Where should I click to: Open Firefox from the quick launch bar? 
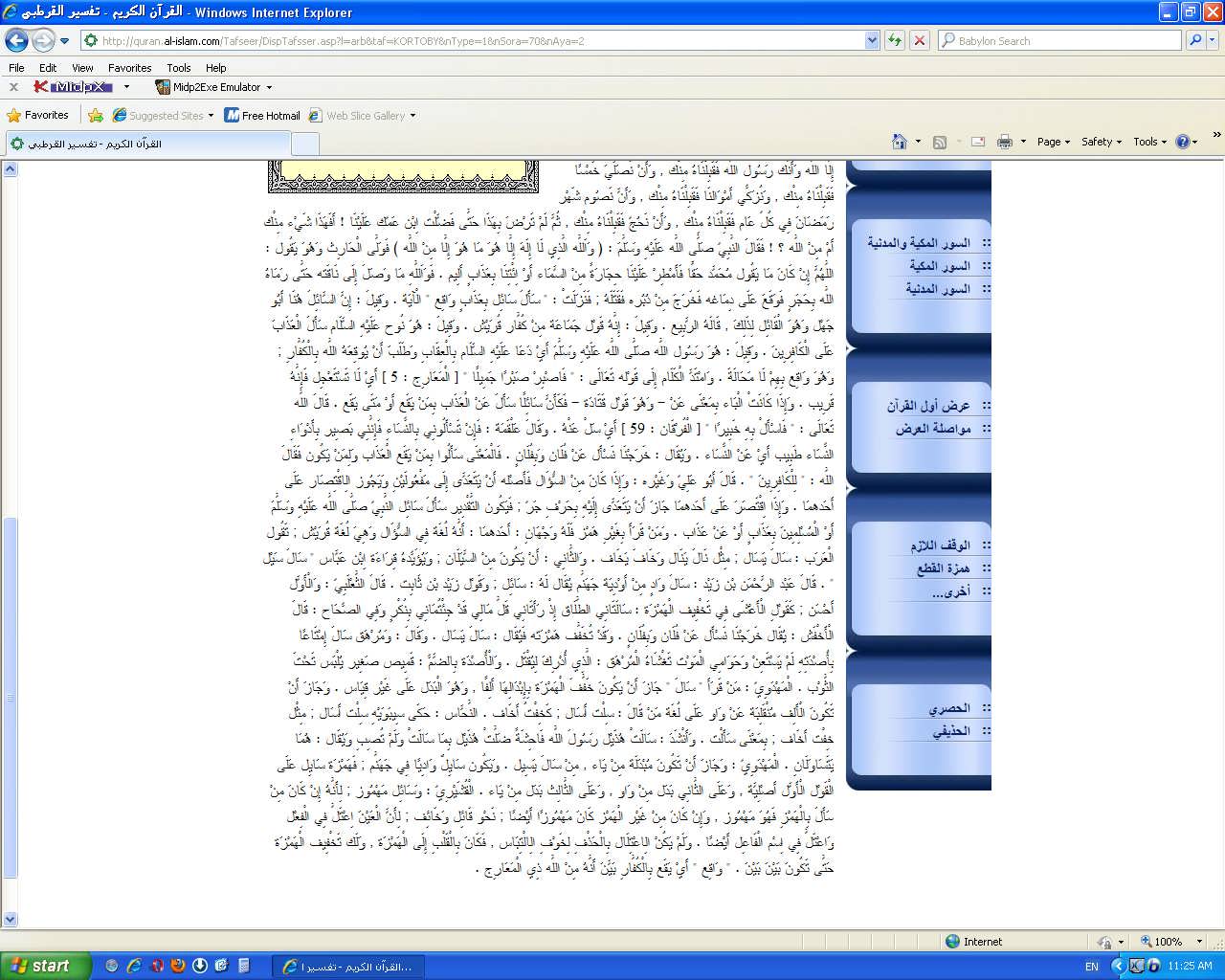click(178, 967)
